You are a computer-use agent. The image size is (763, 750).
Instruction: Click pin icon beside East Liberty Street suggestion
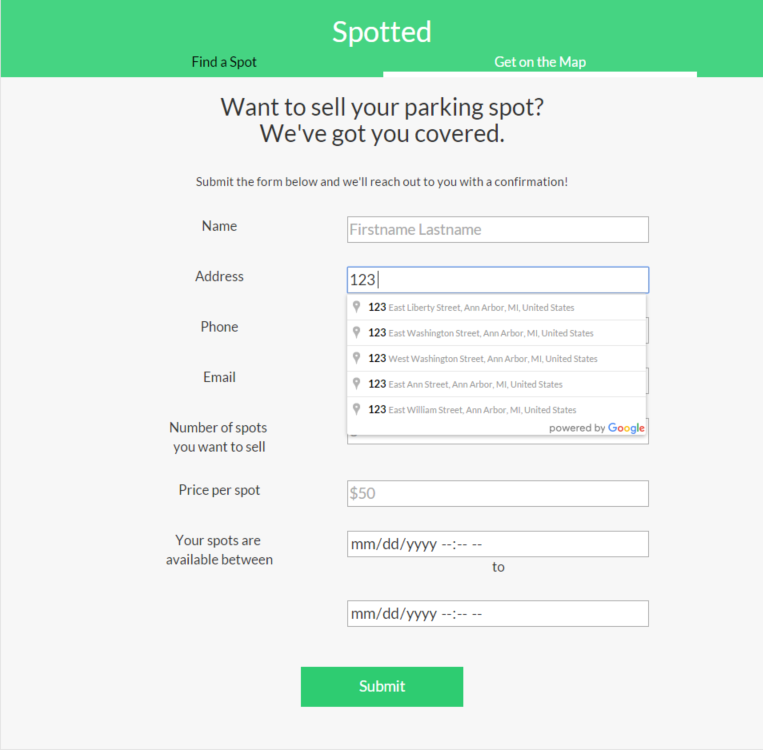(356, 307)
